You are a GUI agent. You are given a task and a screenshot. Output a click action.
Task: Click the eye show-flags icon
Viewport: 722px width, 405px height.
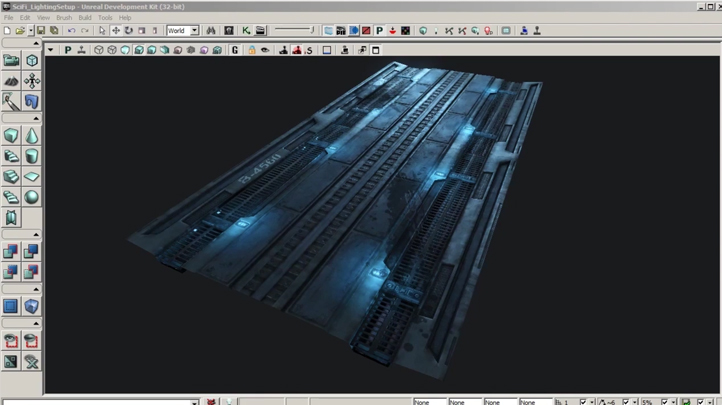pos(265,50)
